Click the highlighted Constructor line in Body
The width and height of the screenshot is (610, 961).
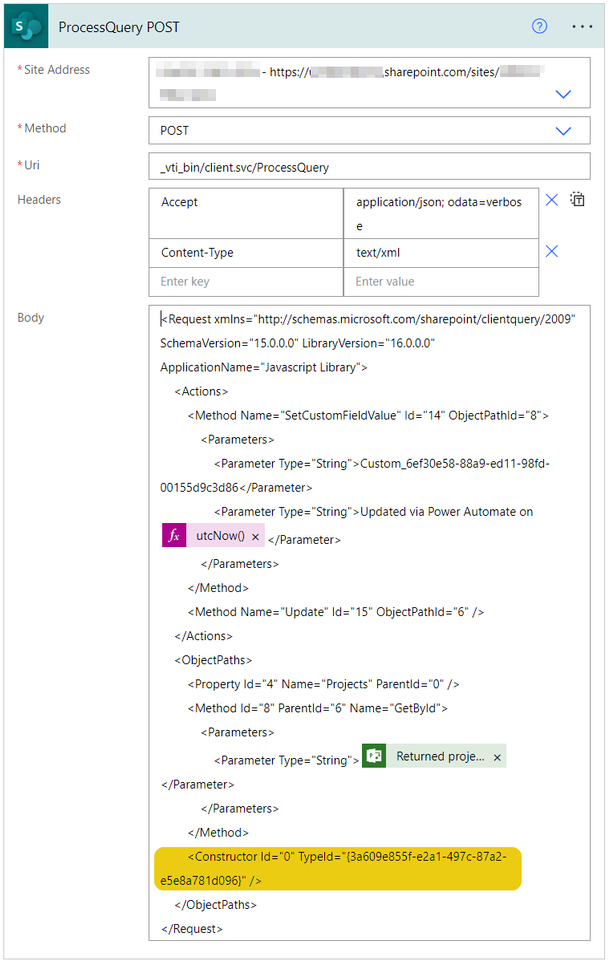point(340,868)
